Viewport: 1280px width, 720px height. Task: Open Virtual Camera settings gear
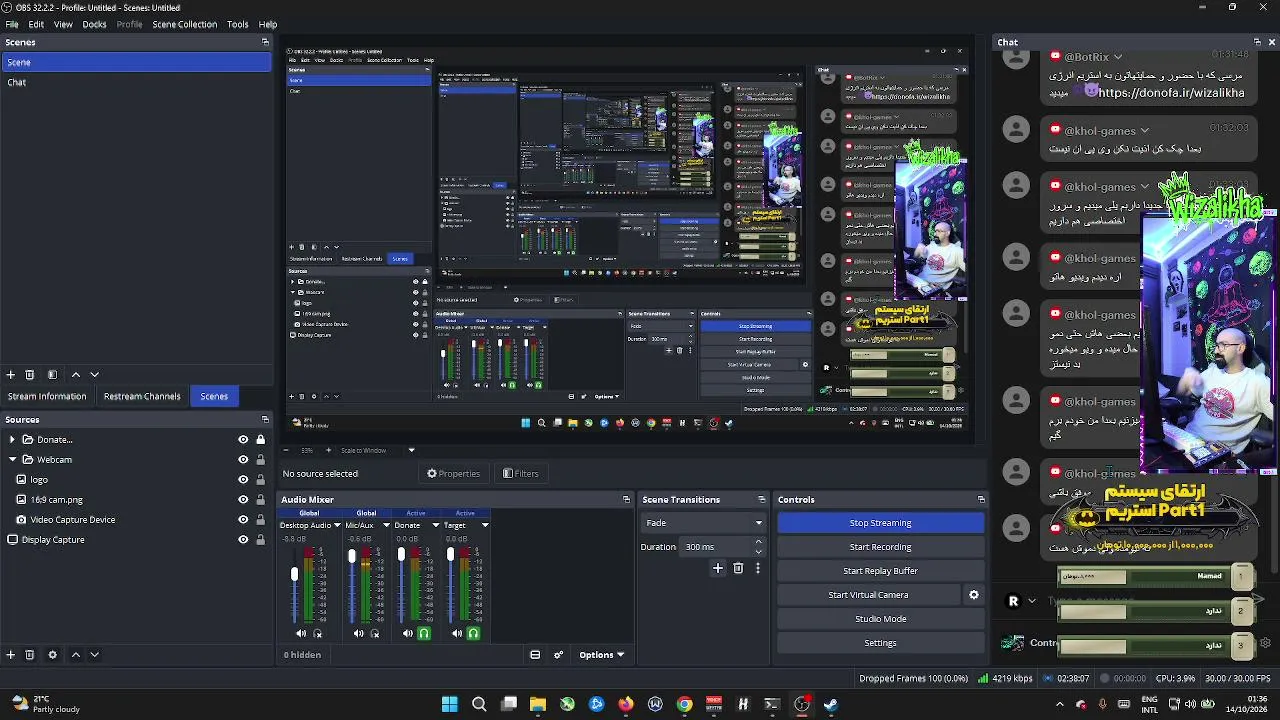(x=973, y=595)
